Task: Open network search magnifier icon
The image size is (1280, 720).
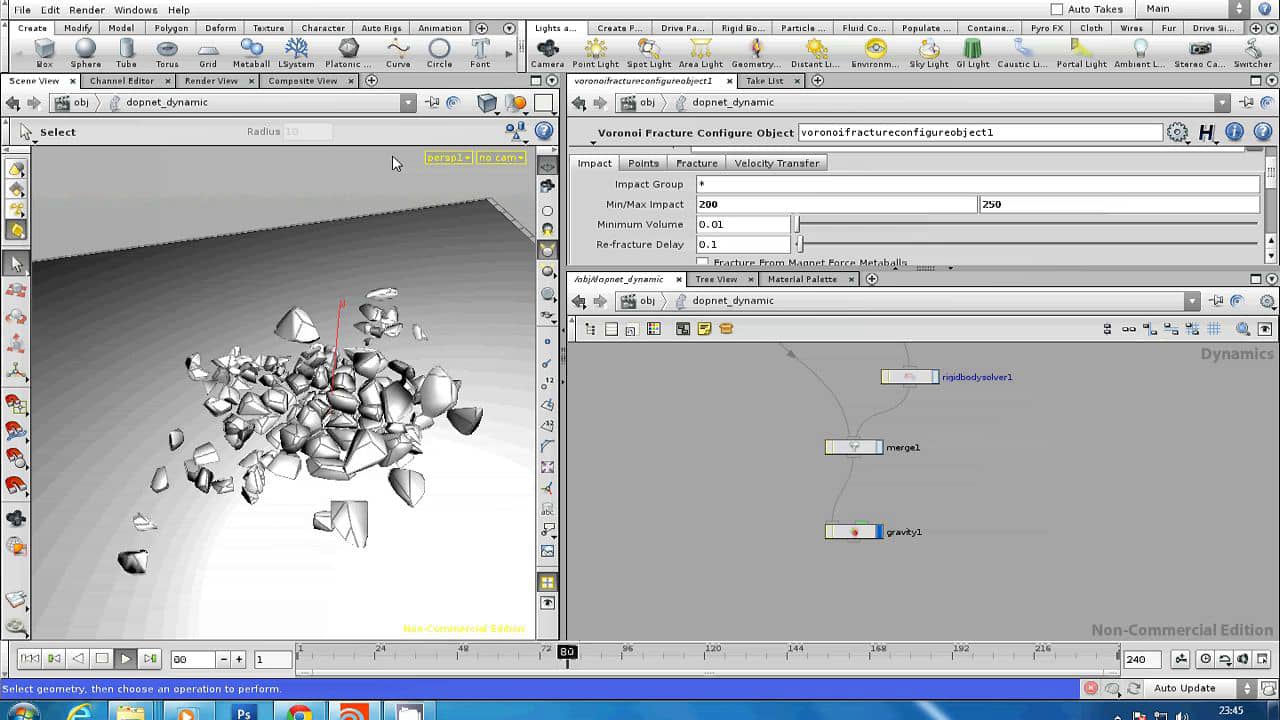Action: click(1242, 329)
